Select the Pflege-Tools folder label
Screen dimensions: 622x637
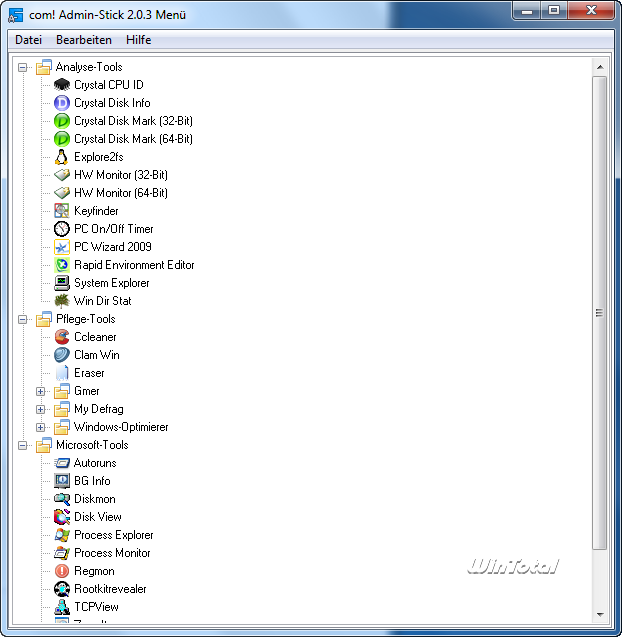(x=86, y=319)
